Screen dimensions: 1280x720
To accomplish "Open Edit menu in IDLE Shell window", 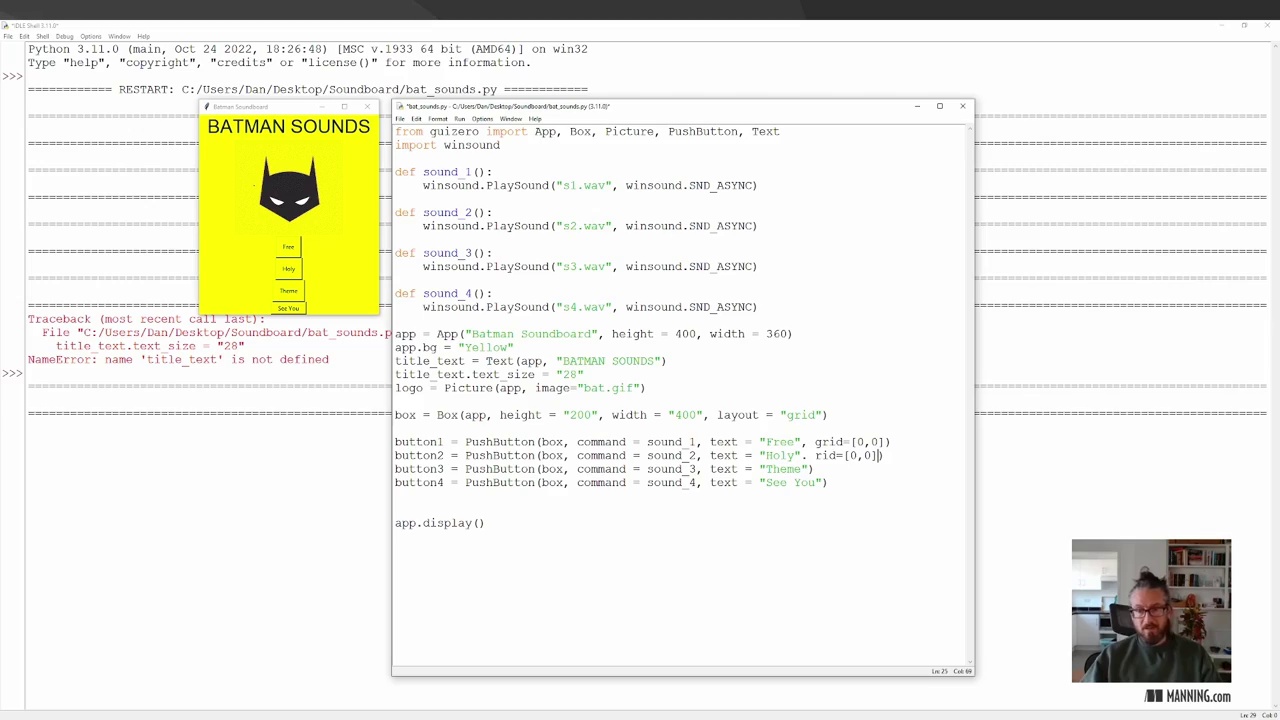I will click(24, 37).
